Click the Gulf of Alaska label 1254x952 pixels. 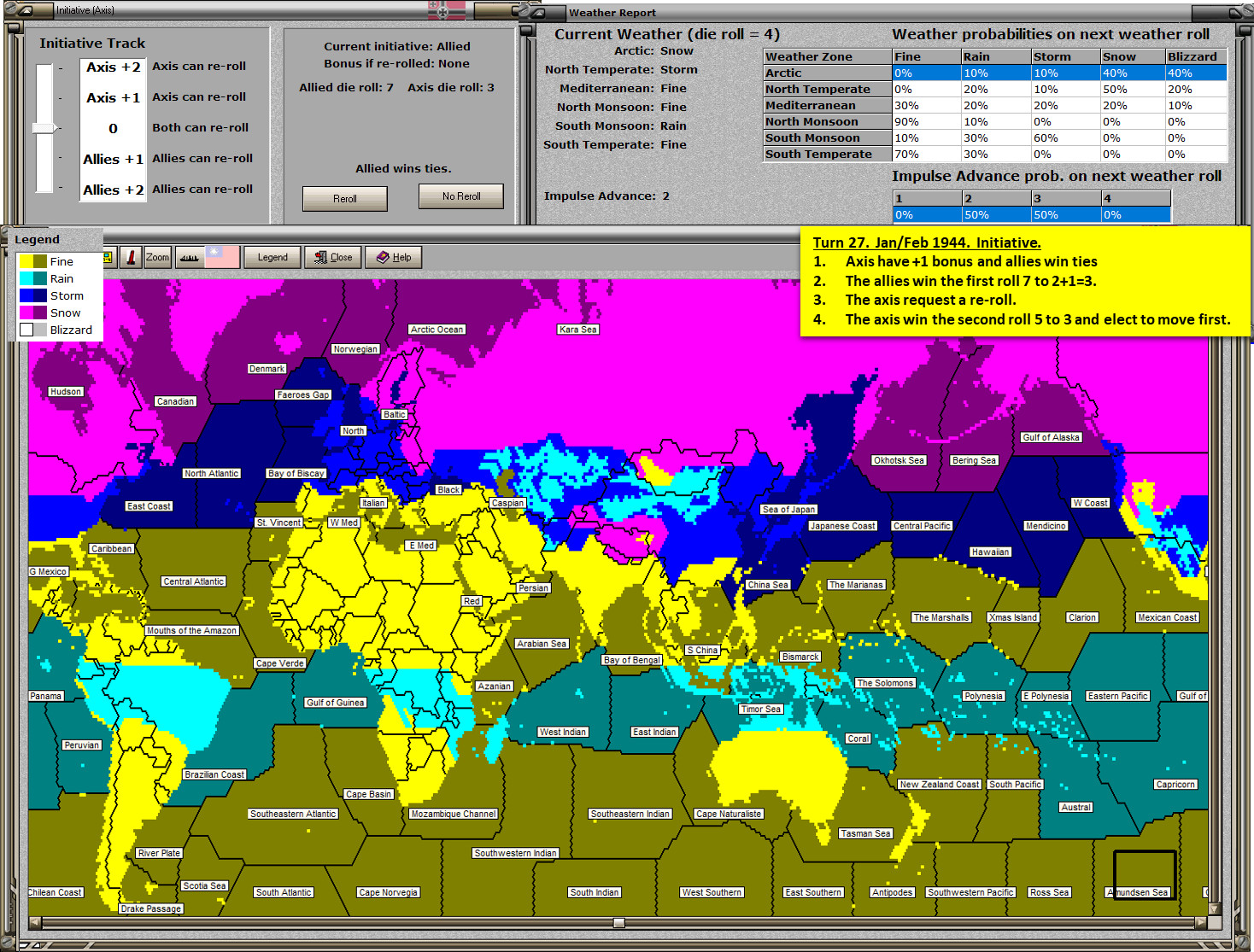(1051, 437)
